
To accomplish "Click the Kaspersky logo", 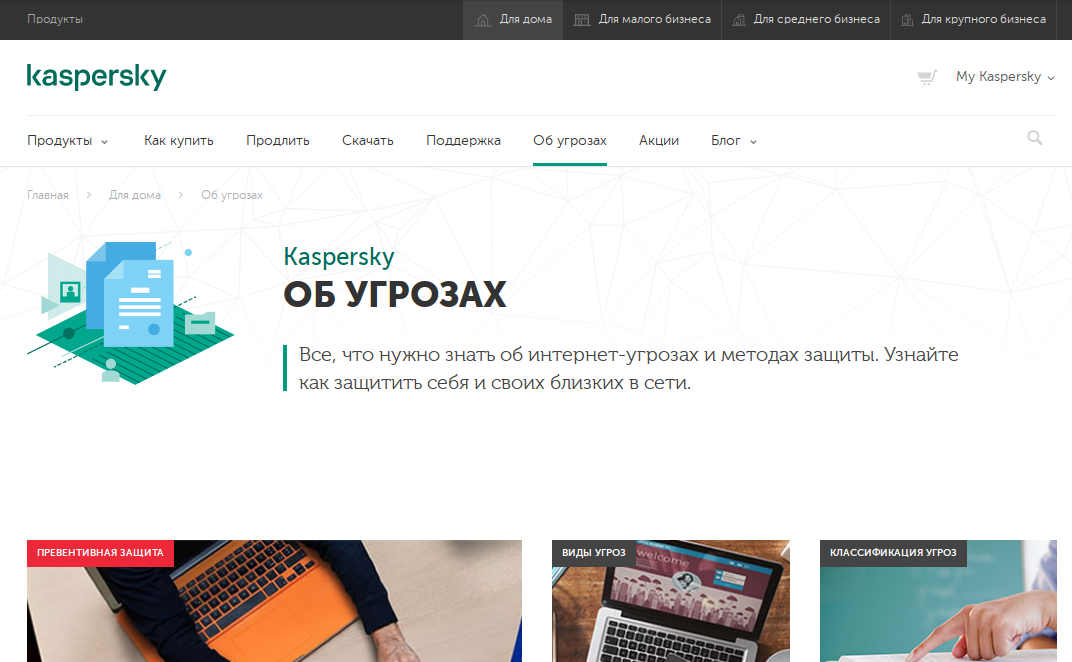I will pos(96,77).
